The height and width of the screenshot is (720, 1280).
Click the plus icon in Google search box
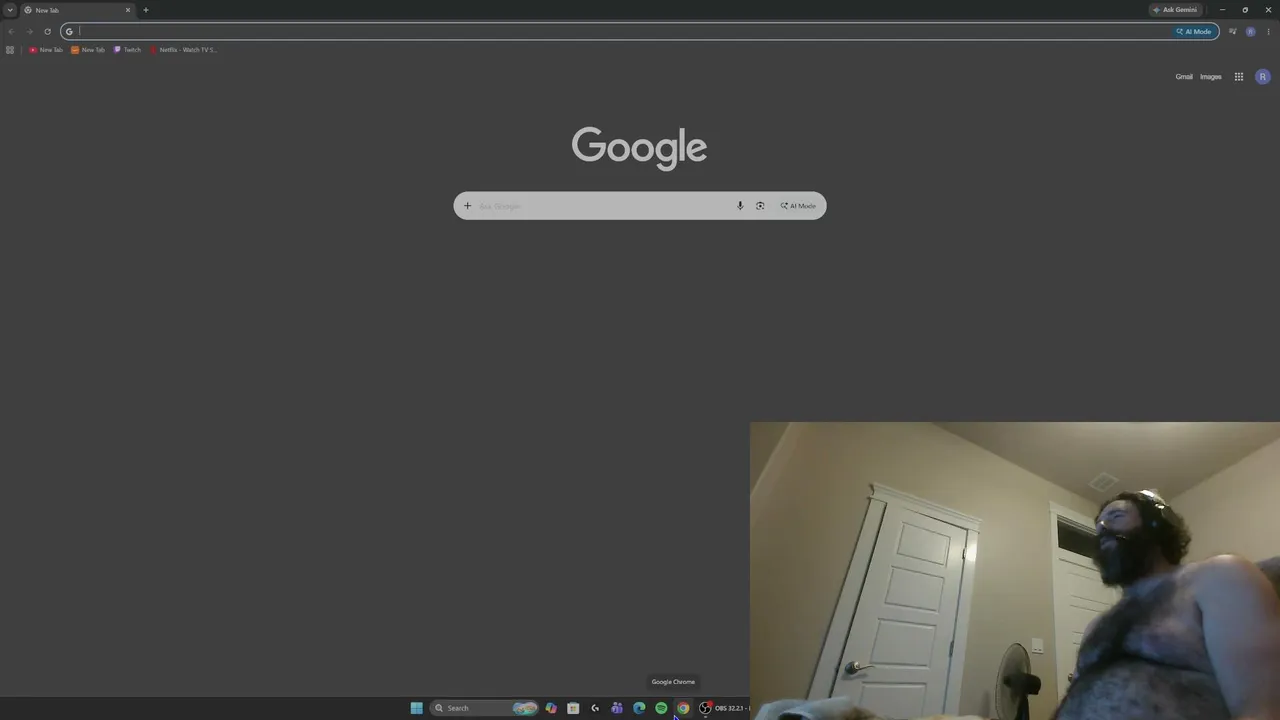pos(467,206)
